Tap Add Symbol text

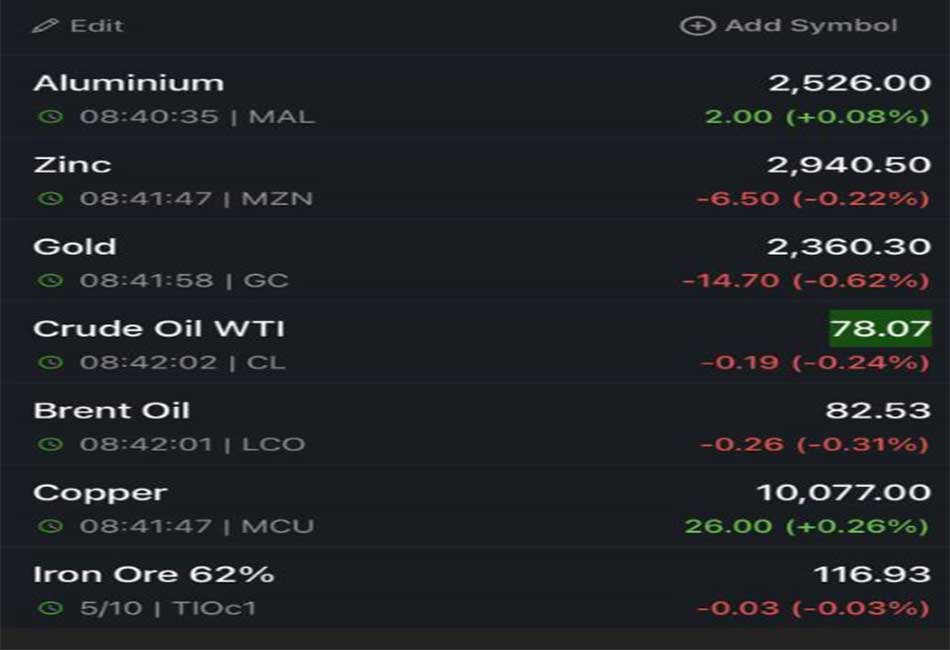point(811,25)
